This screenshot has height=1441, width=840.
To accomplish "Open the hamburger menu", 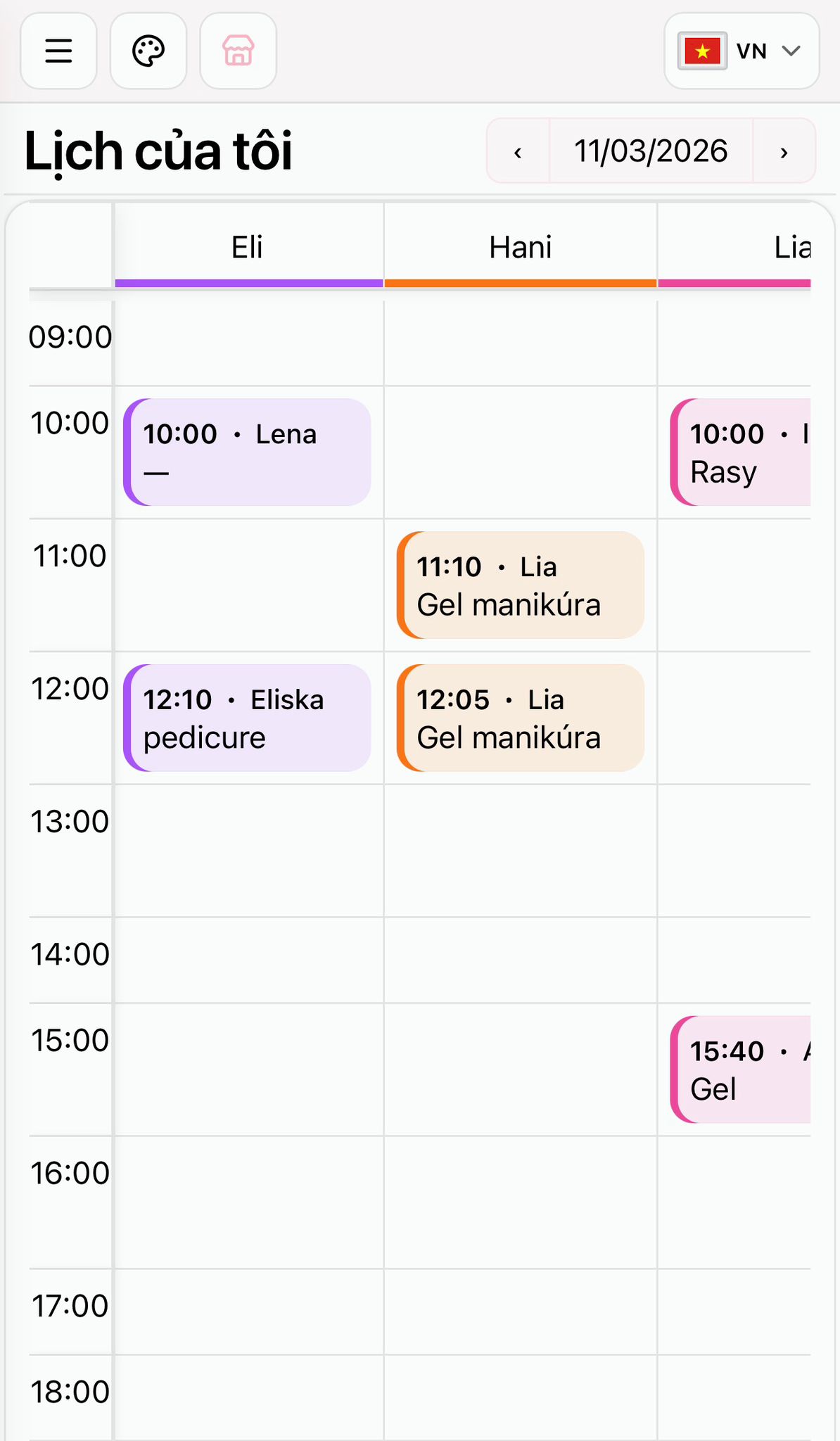I will pos(58,51).
